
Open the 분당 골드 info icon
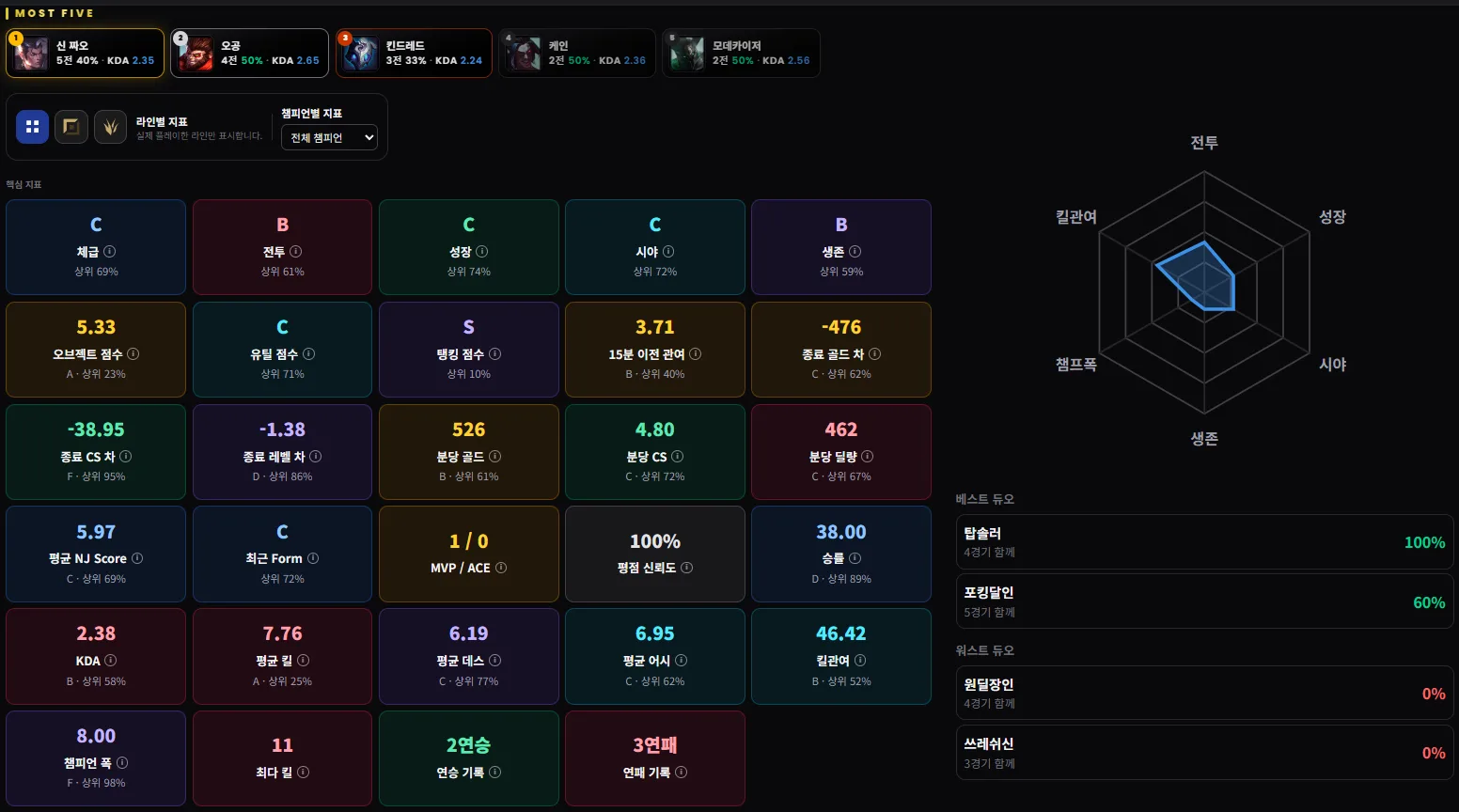click(x=495, y=457)
